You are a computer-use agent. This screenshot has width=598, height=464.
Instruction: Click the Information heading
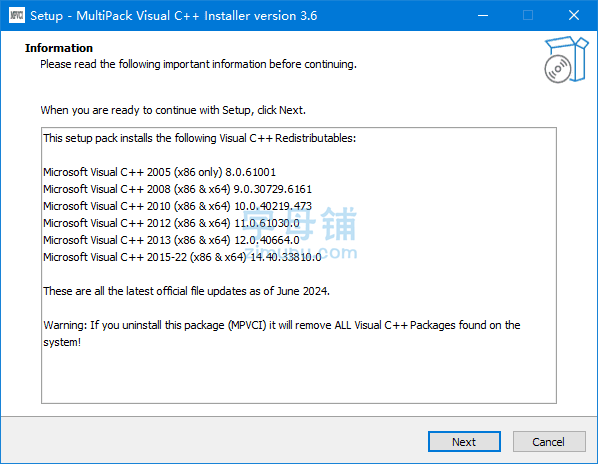59,48
